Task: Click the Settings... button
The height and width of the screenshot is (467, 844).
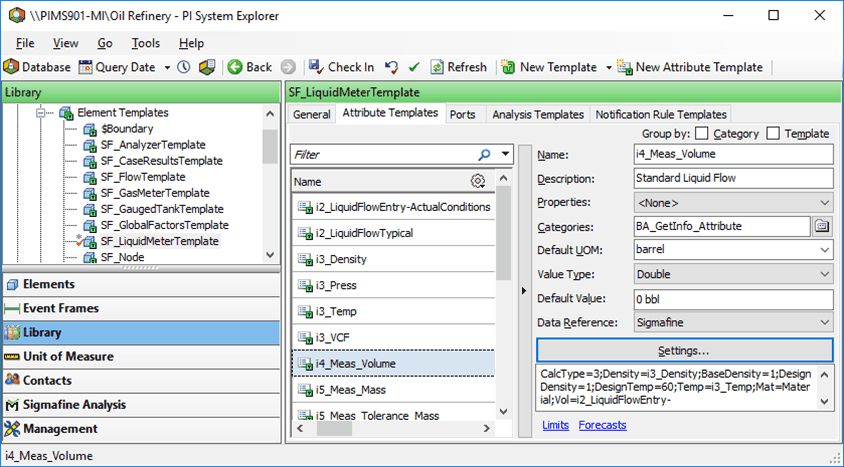Action: tap(685, 351)
